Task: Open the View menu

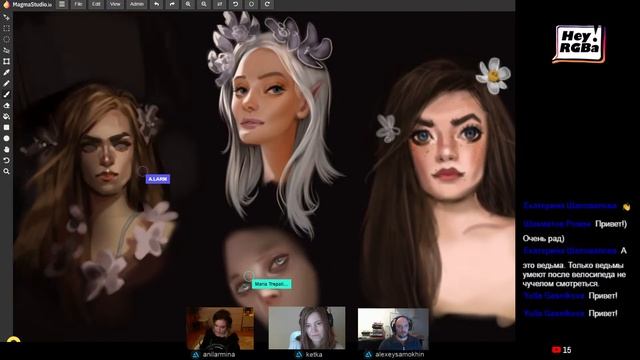Action: pos(115,4)
